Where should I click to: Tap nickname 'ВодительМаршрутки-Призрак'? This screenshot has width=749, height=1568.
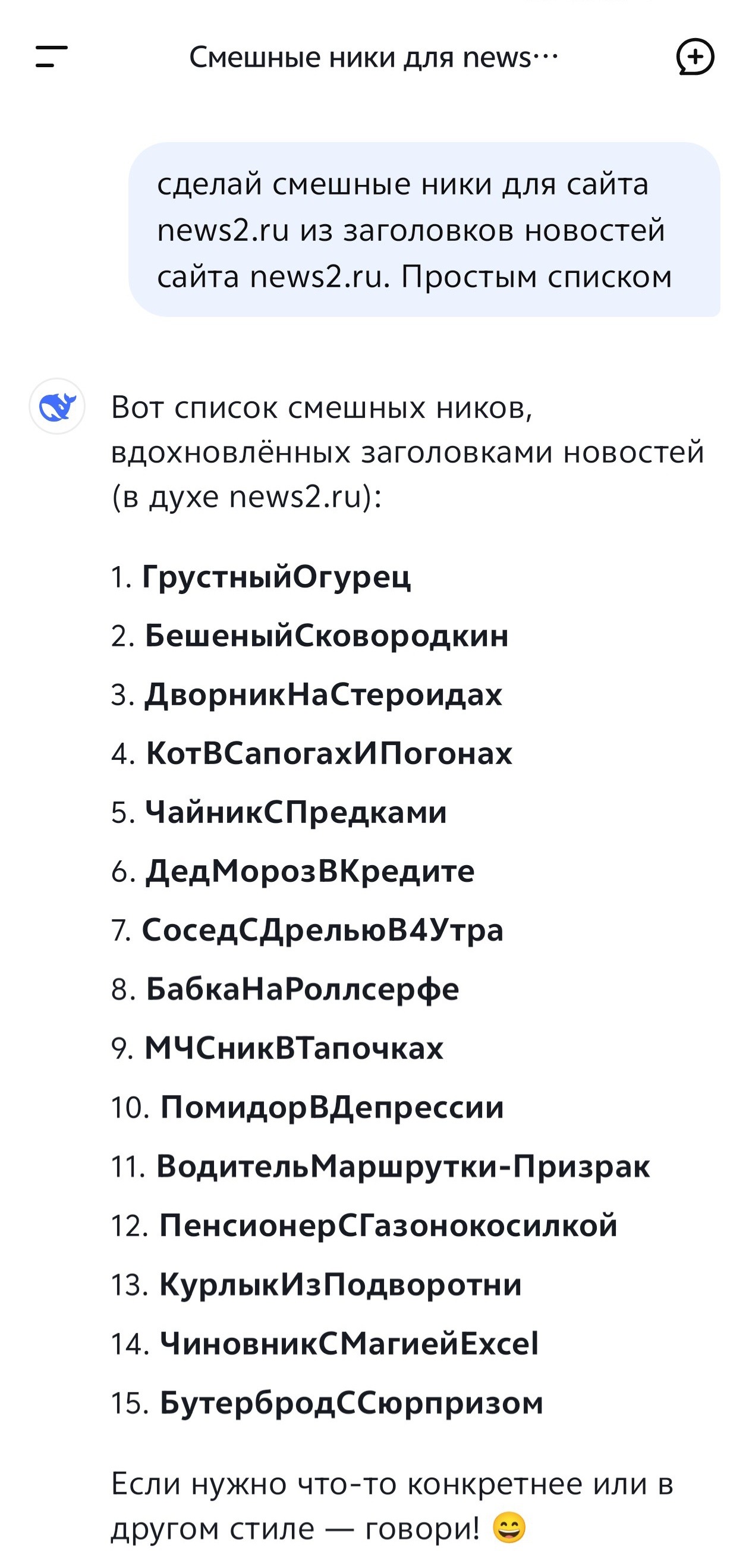404,1166
